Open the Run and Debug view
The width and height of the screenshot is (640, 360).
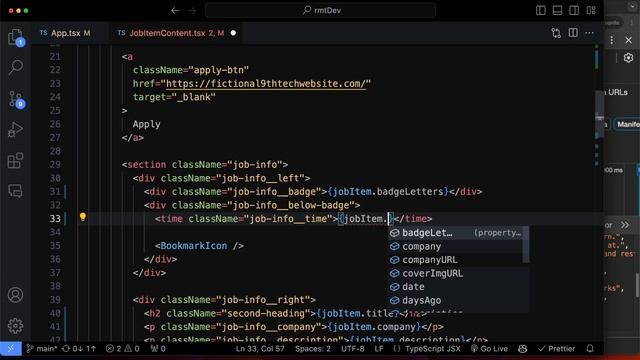pos(16,130)
